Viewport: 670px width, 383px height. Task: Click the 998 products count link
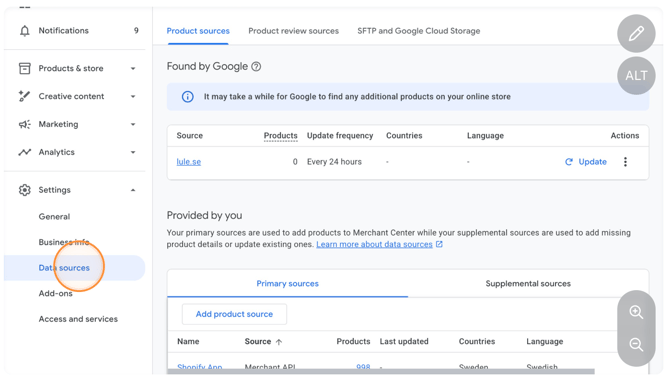click(363, 367)
